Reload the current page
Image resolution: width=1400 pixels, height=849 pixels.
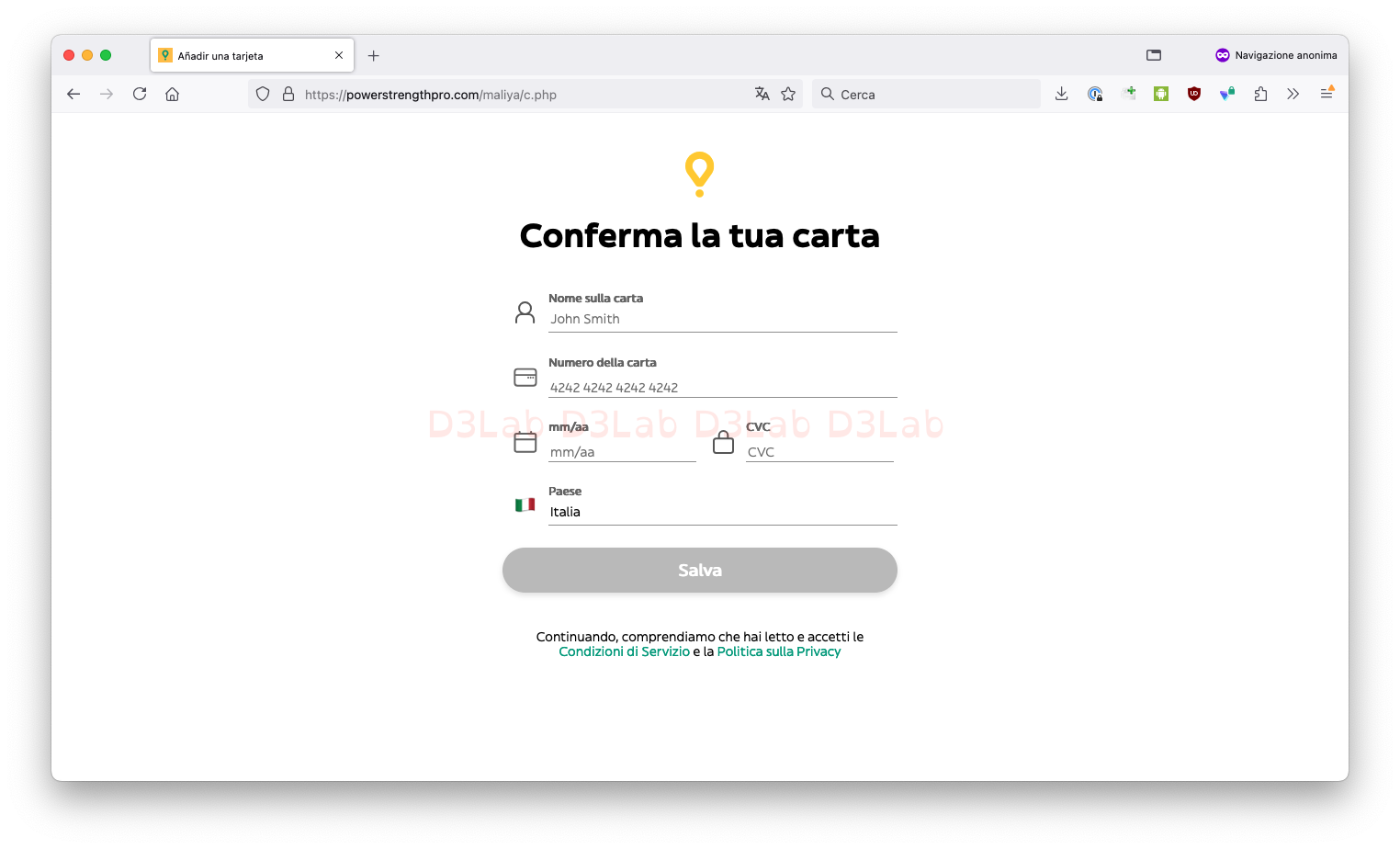point(140,94)
